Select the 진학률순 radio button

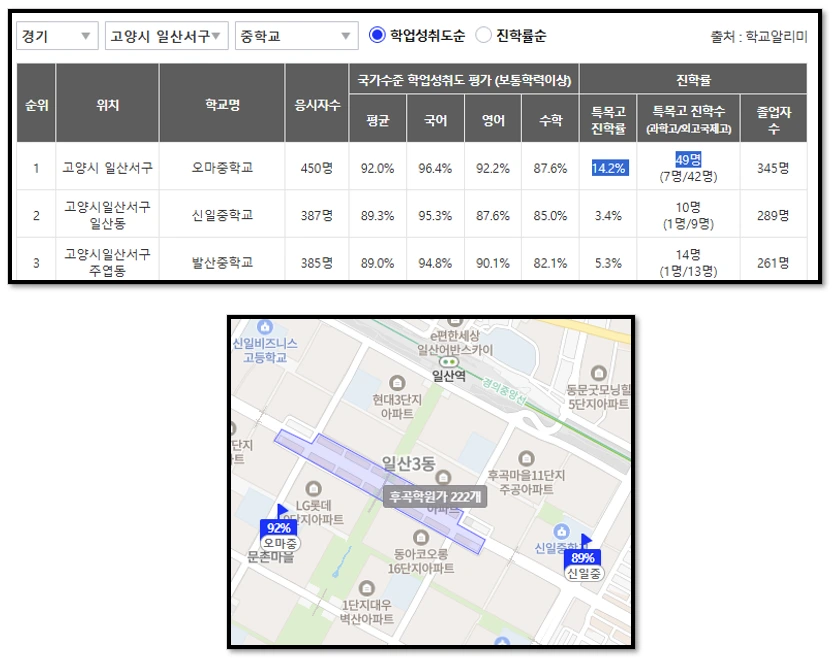click(483, 36)
